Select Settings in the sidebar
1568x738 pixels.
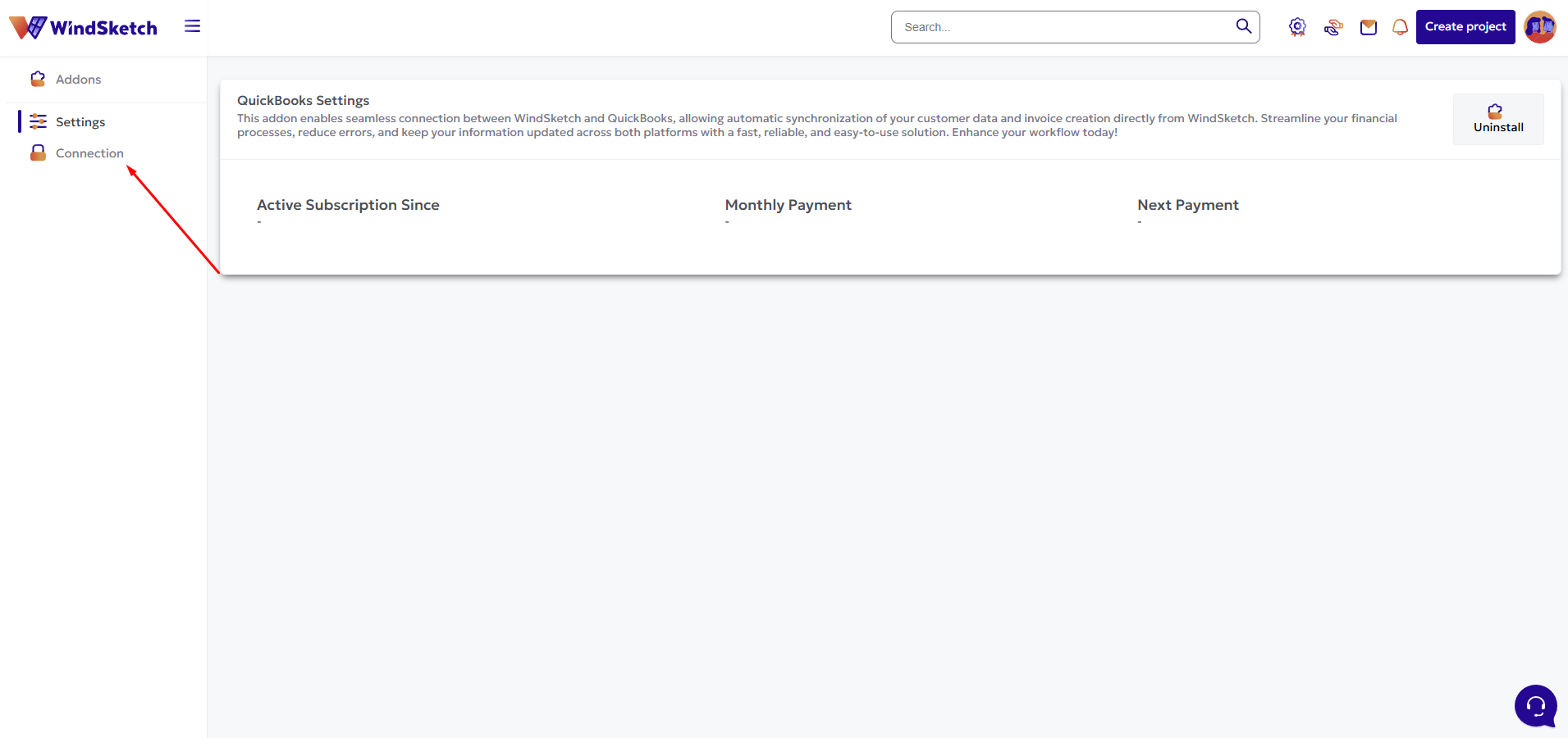(x=80, y=122)
